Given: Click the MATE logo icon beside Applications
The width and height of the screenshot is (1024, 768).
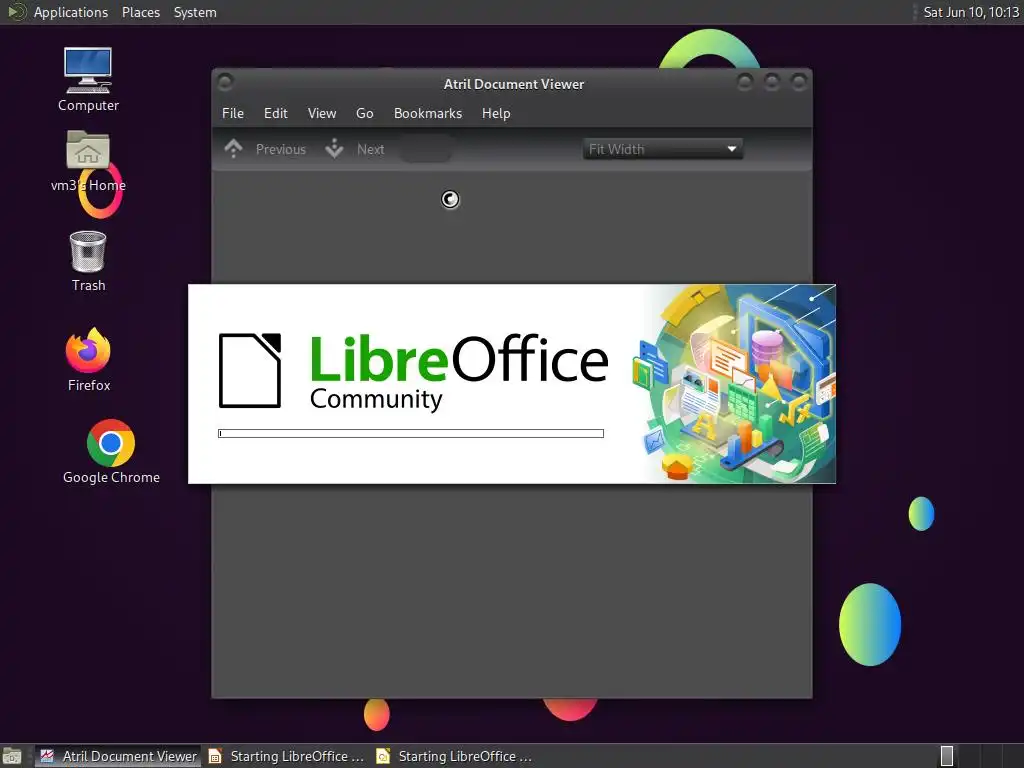Looking at the screenshot, I should click(x=16, y=12).
